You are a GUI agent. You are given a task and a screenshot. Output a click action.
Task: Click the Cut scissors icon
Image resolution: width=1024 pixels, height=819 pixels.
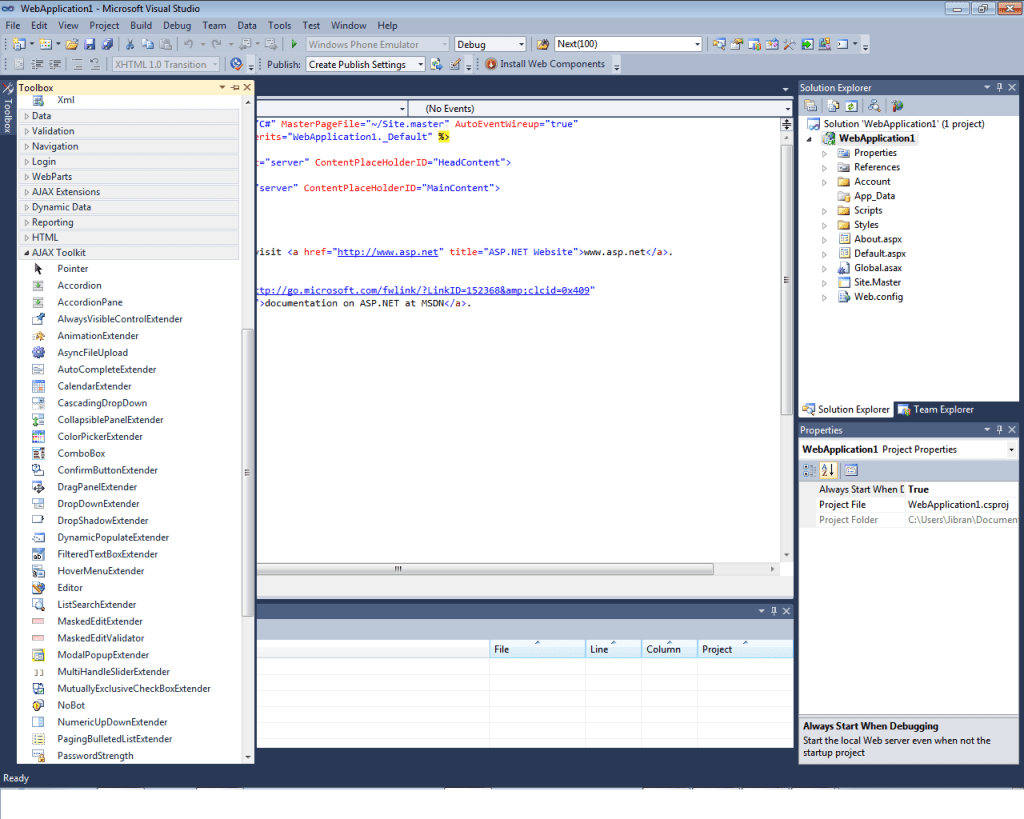[129, 45]
